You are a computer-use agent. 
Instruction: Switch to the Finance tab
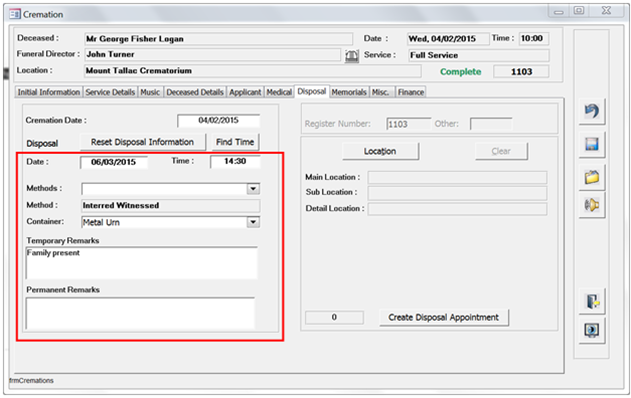[411, 92]
